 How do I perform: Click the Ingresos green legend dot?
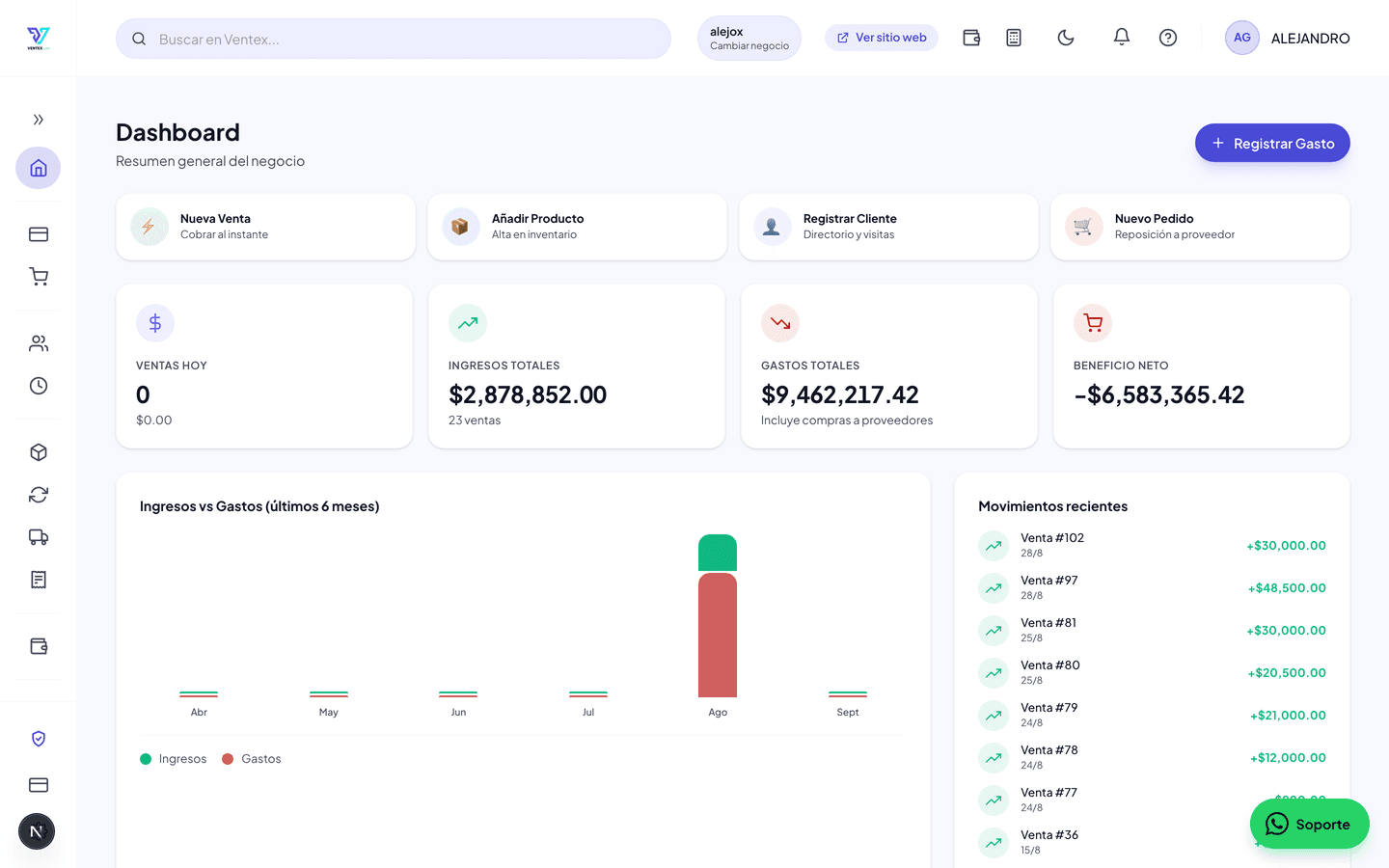point(146,759)
